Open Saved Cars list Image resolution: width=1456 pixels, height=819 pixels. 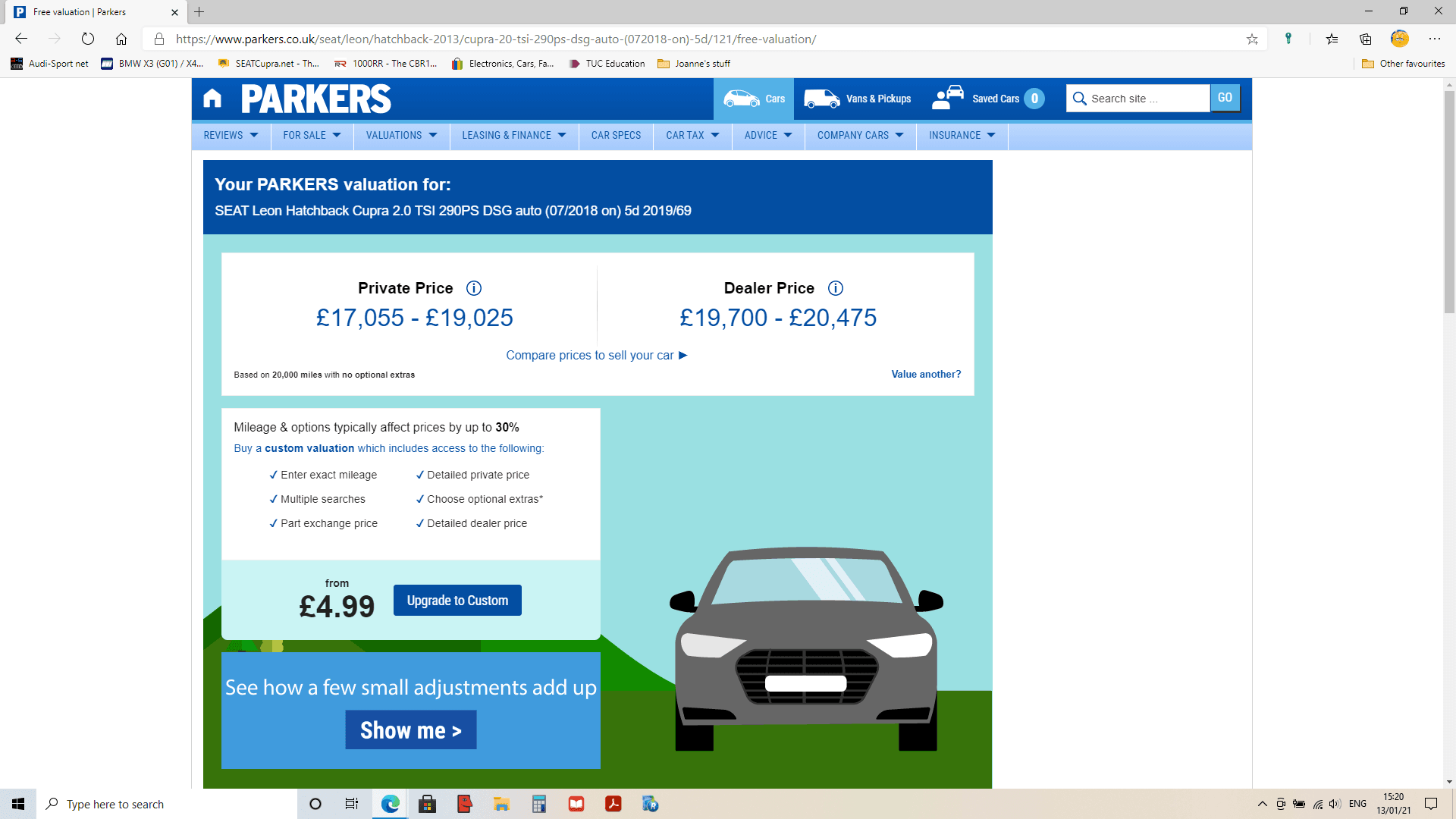tap(988, 99)
